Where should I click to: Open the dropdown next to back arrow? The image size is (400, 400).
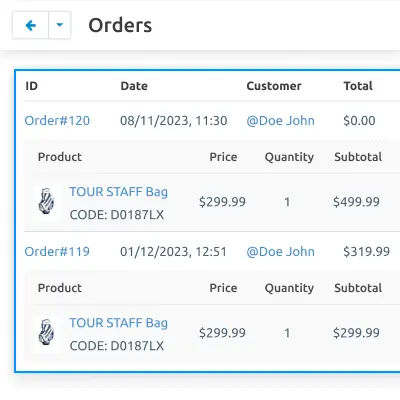click(60, 25)
